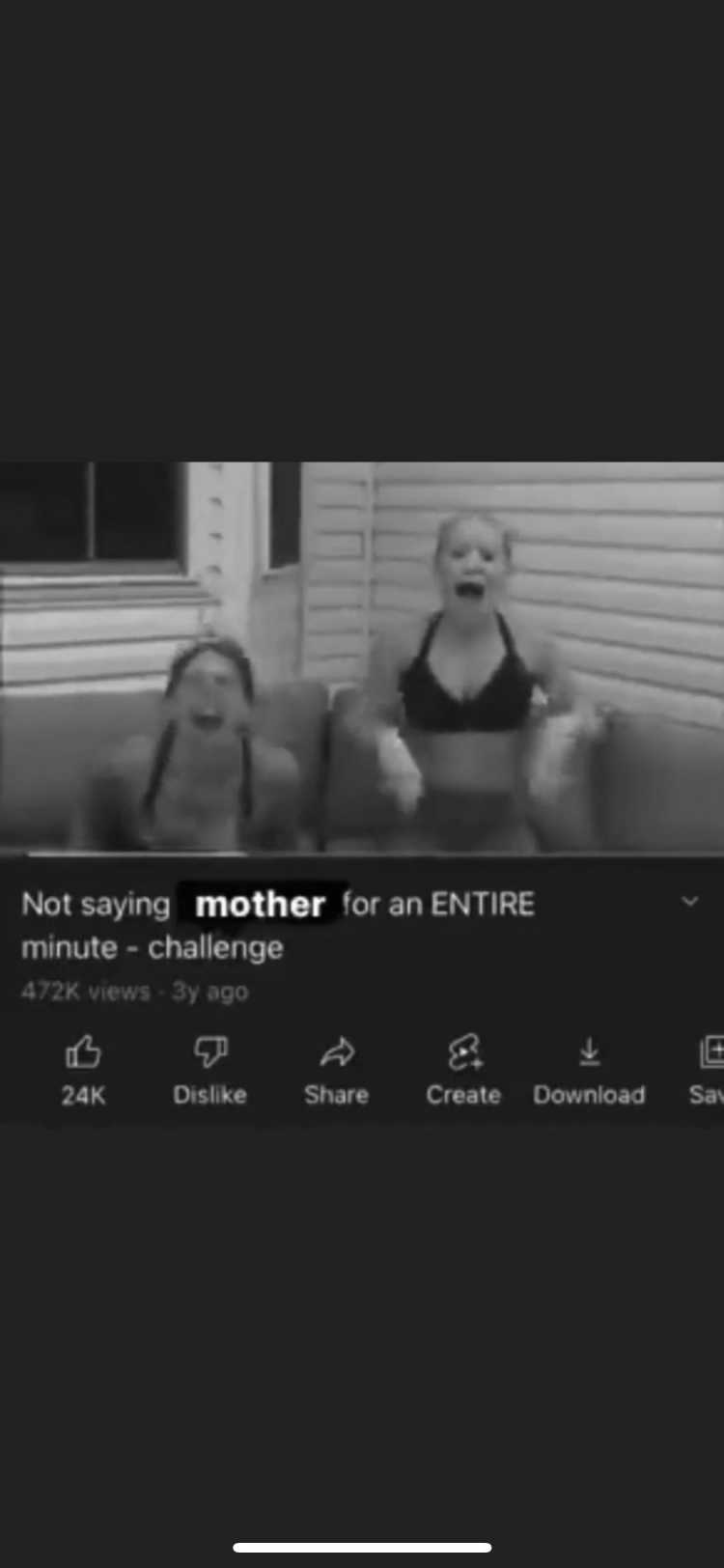Tap the thumbs-down dislike icon
The width and height of the screenshot is (724, 1568).
pyautogui.click(x=210, y=1051)
